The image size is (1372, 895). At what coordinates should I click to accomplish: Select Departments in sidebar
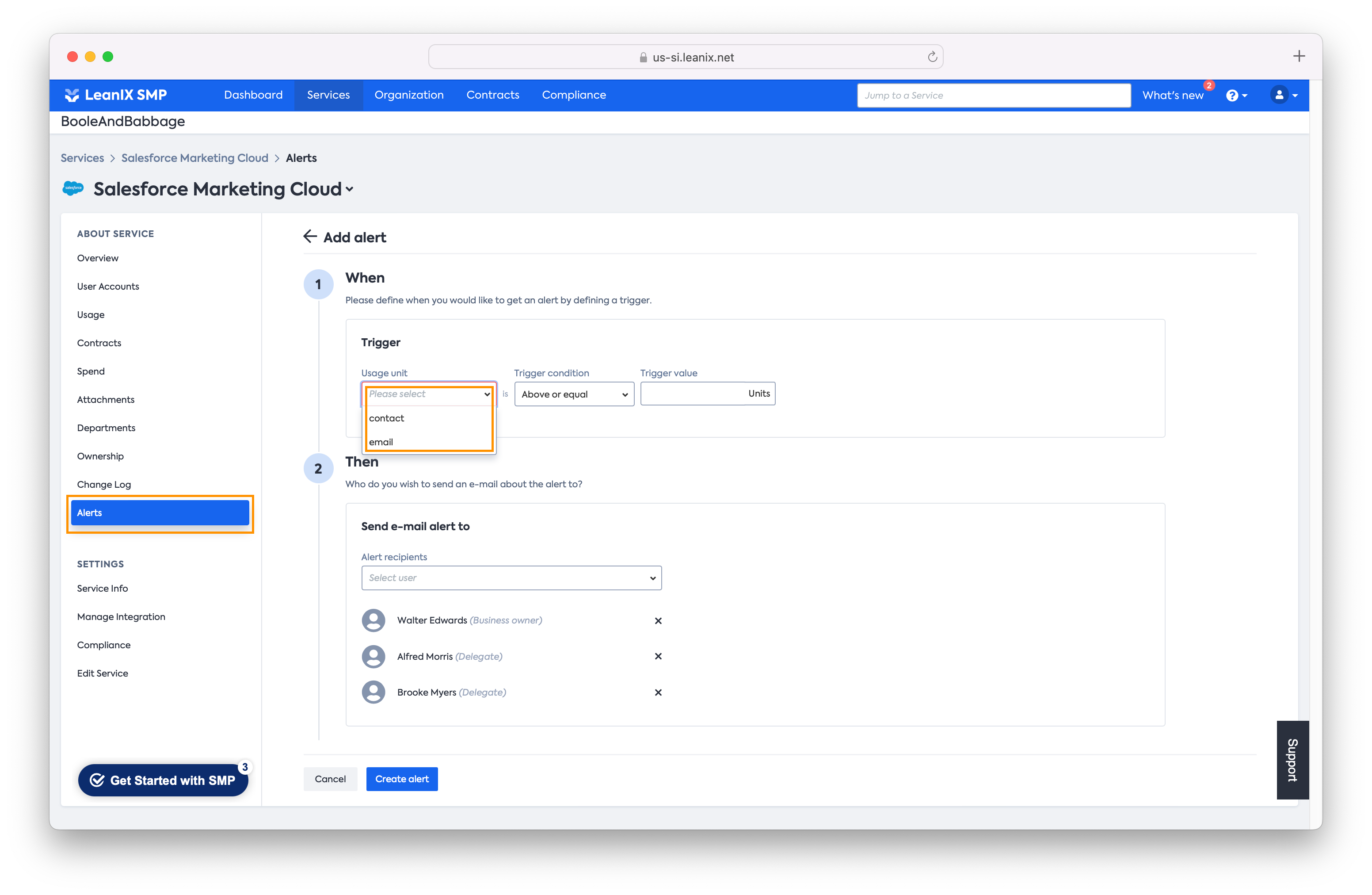point(106,427)
